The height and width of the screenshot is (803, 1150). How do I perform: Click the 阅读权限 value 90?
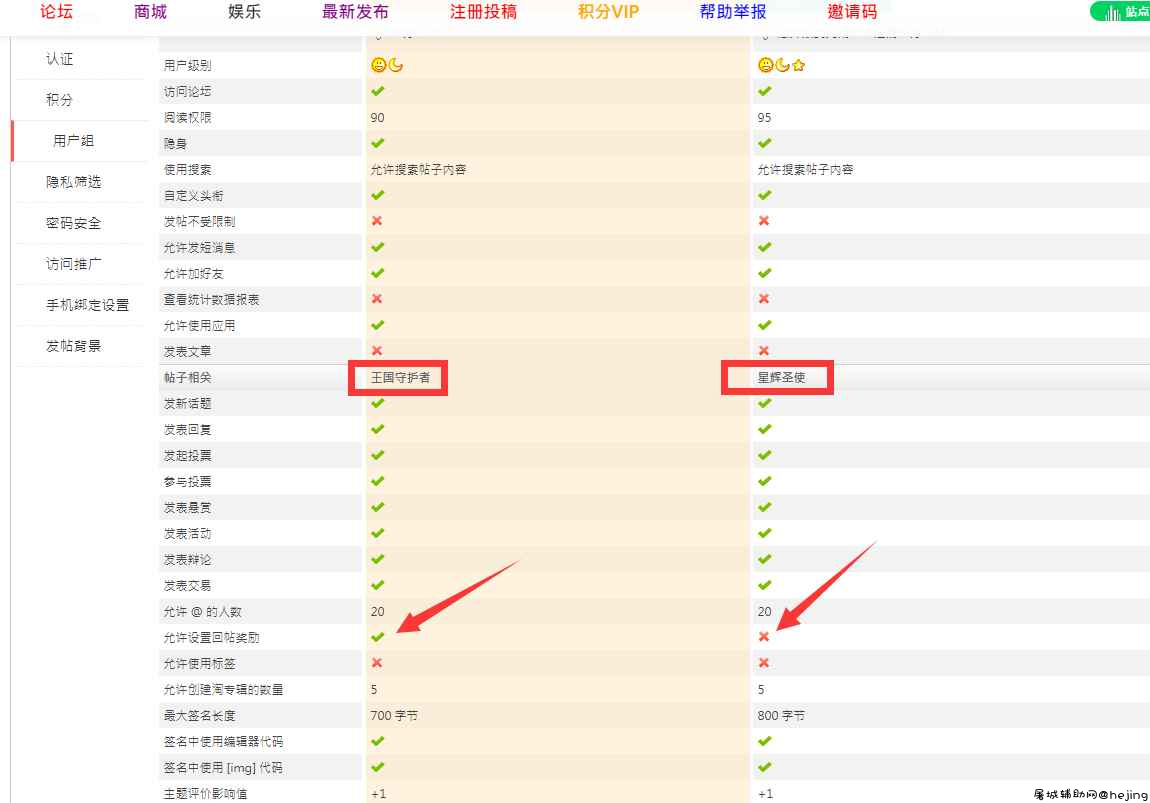(x=378, y=117)
